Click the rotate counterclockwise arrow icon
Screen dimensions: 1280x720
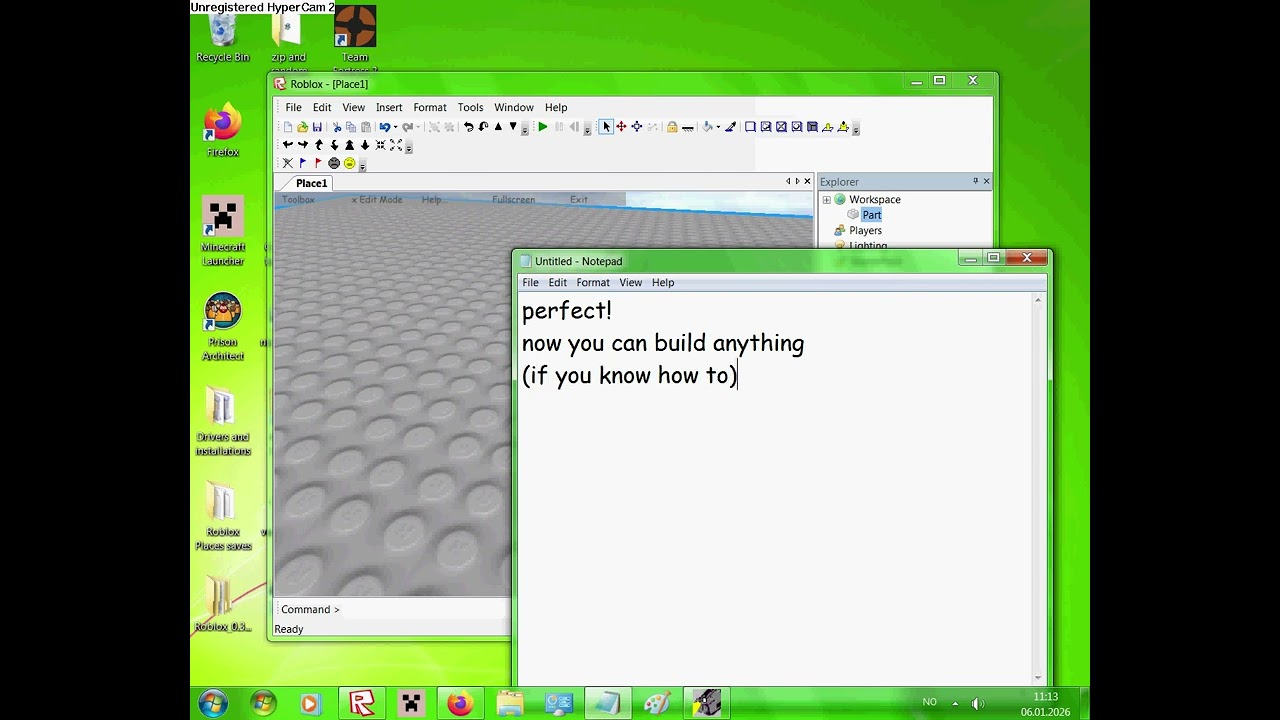[468, 127]
